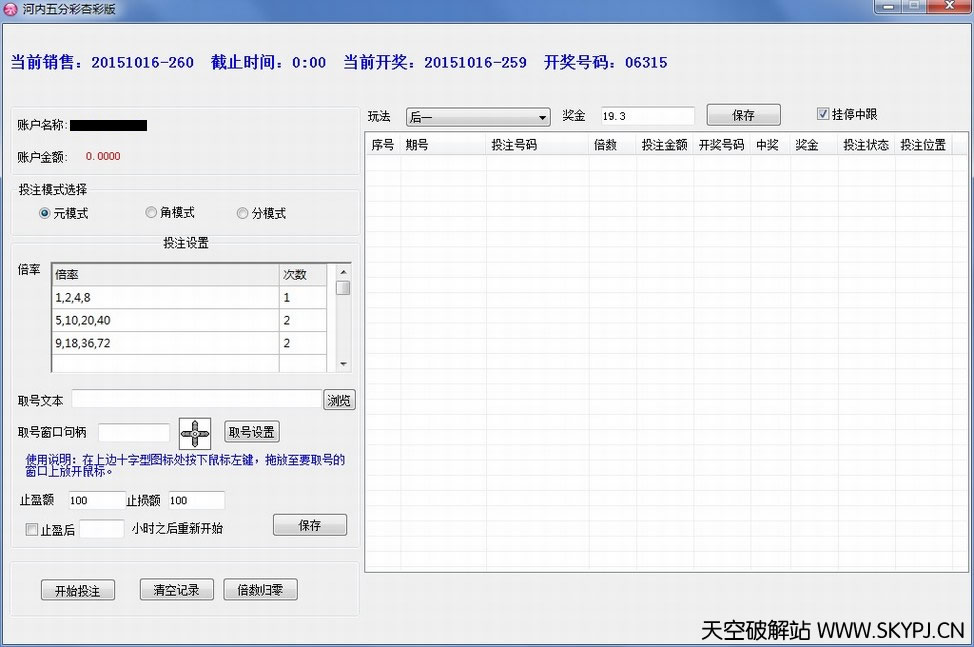
Task: Click 清空记录 to clear records
Action: (x=176, y=589)
